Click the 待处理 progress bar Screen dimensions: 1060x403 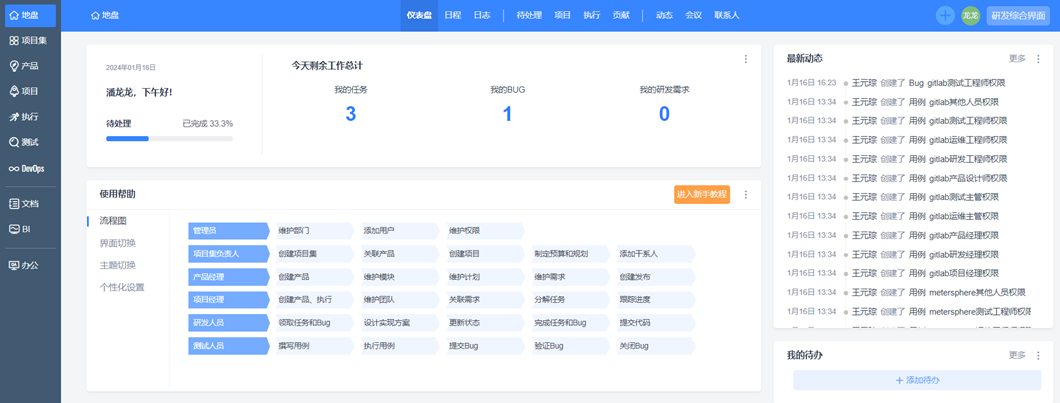(169, 139)
